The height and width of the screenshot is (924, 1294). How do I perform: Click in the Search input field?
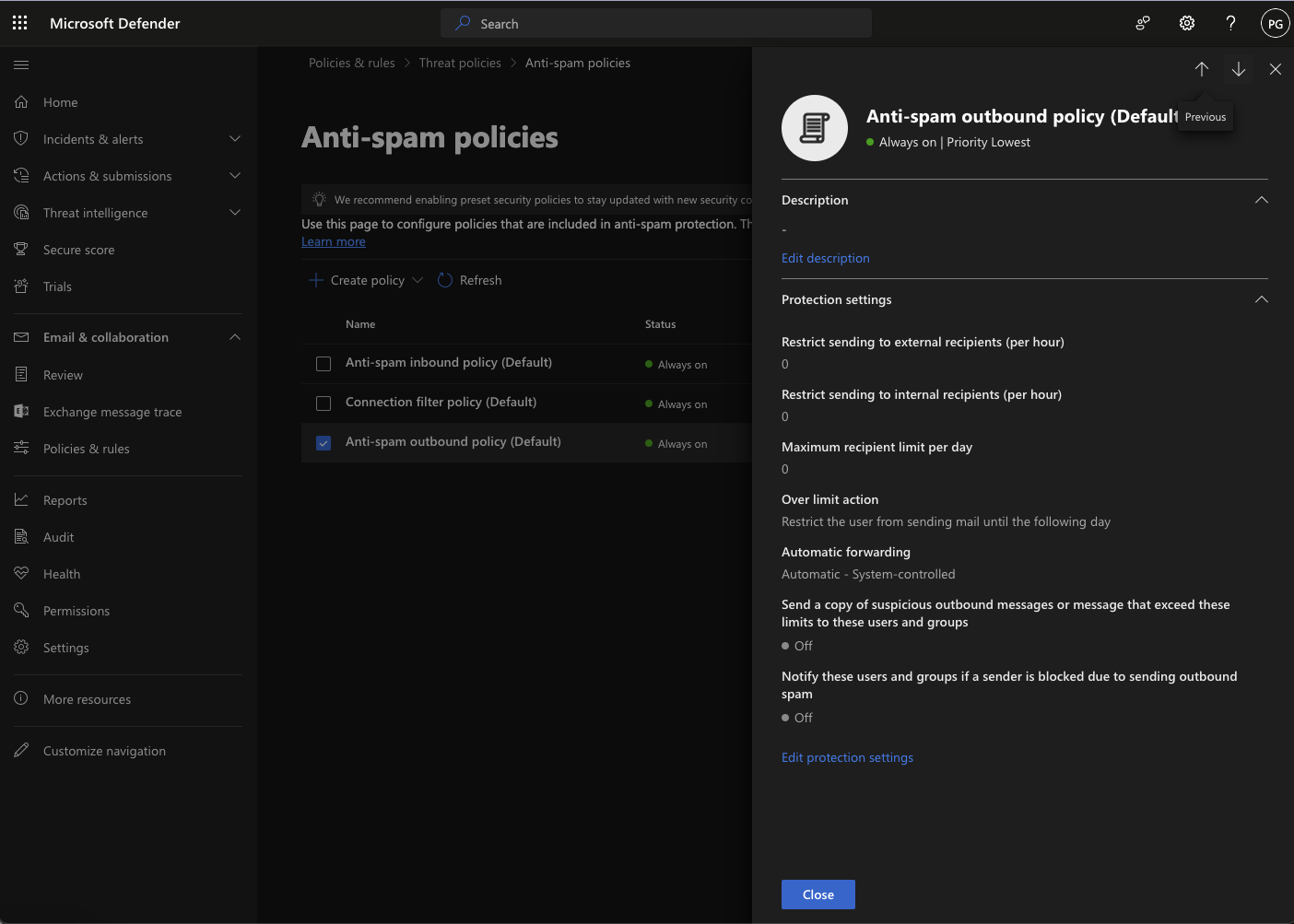coord(656,24)
